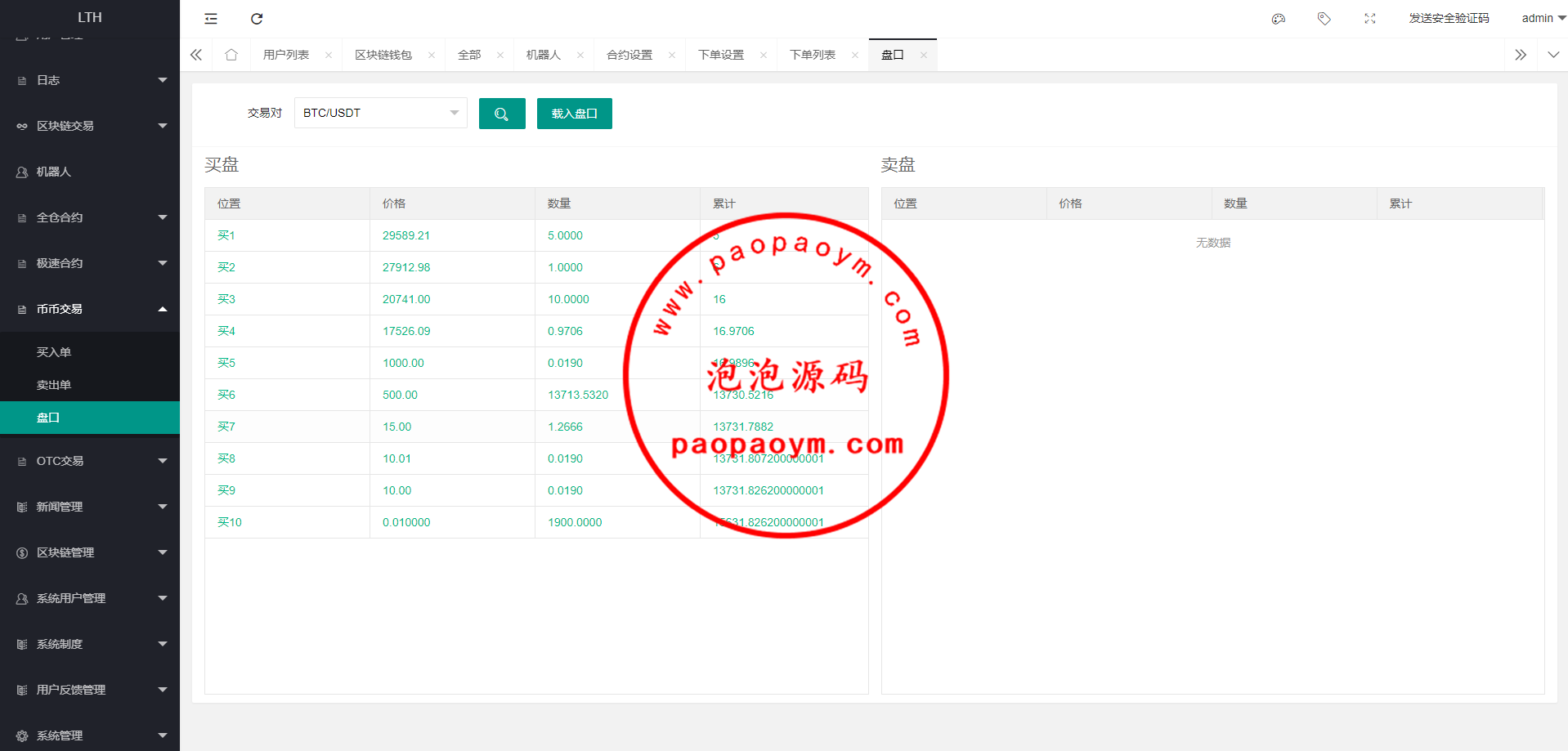Open the admin user dropdown
Image resolution: width=1568 pixels, height=751 pixels.
[1543, 18]
